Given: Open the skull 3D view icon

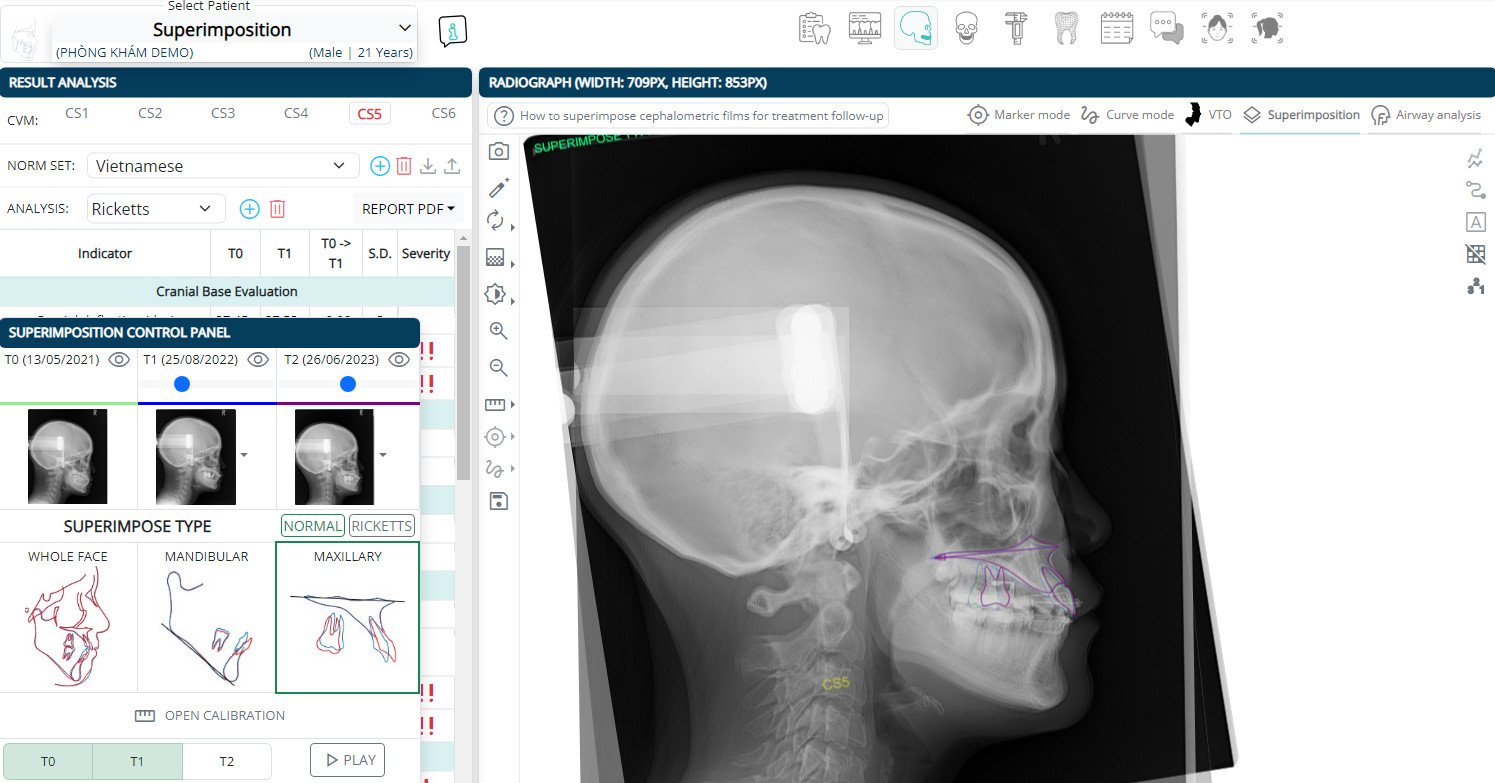Looking at the screenshot, I should 965,29.
